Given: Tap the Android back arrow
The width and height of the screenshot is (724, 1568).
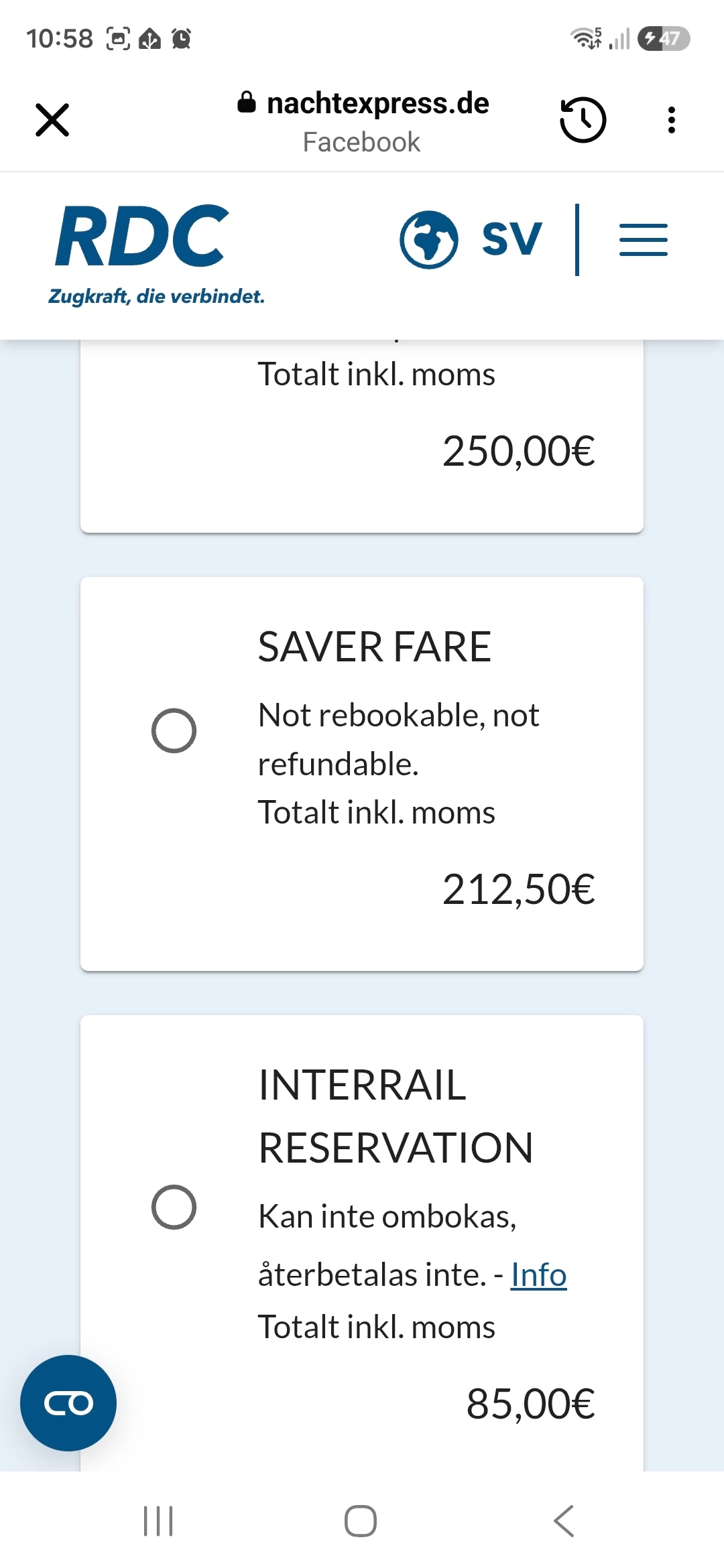Looking at the screenshot, I should click(564, 1521).
